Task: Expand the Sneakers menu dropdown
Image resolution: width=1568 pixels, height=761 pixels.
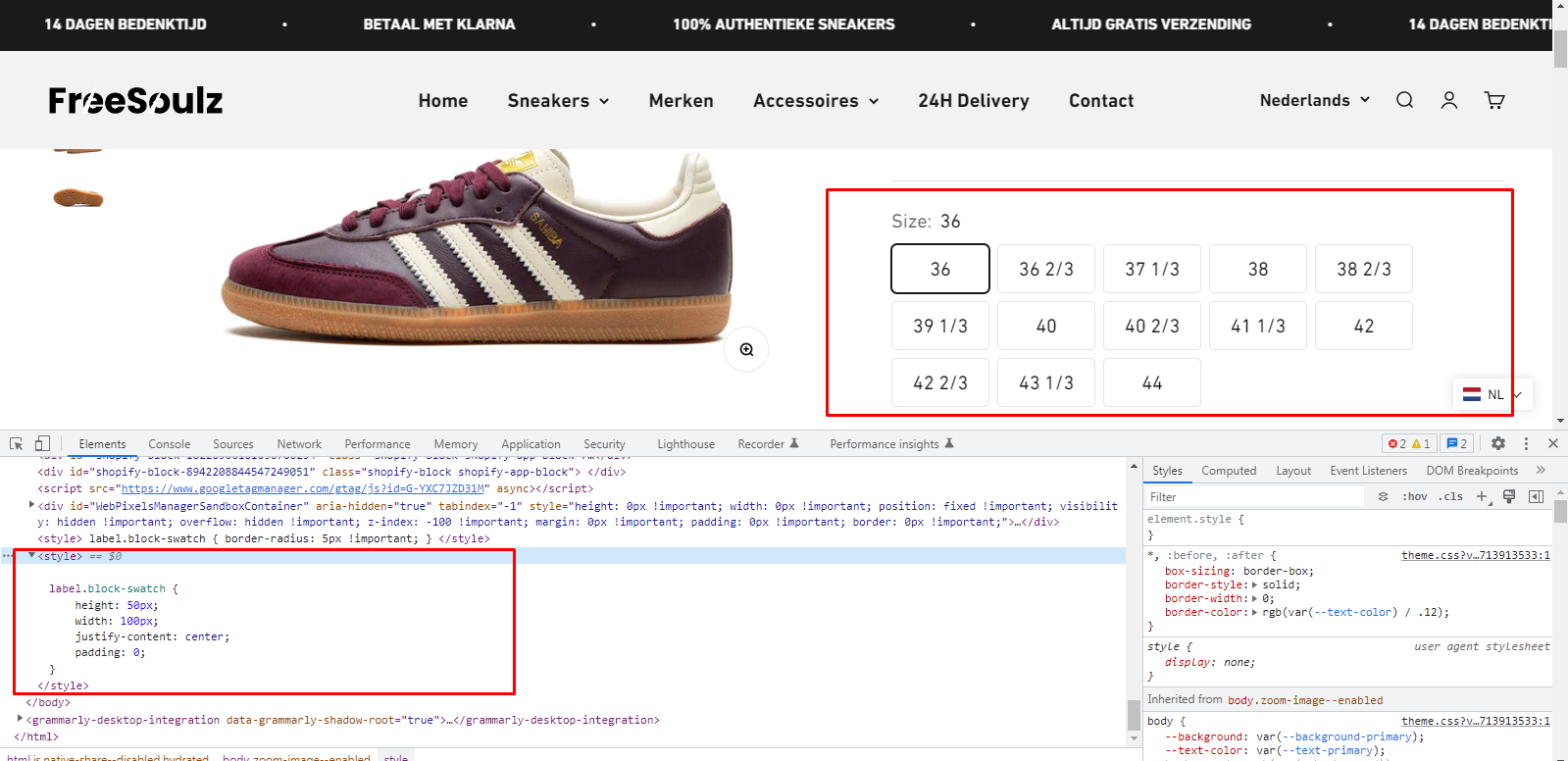Action: point(558,100)
